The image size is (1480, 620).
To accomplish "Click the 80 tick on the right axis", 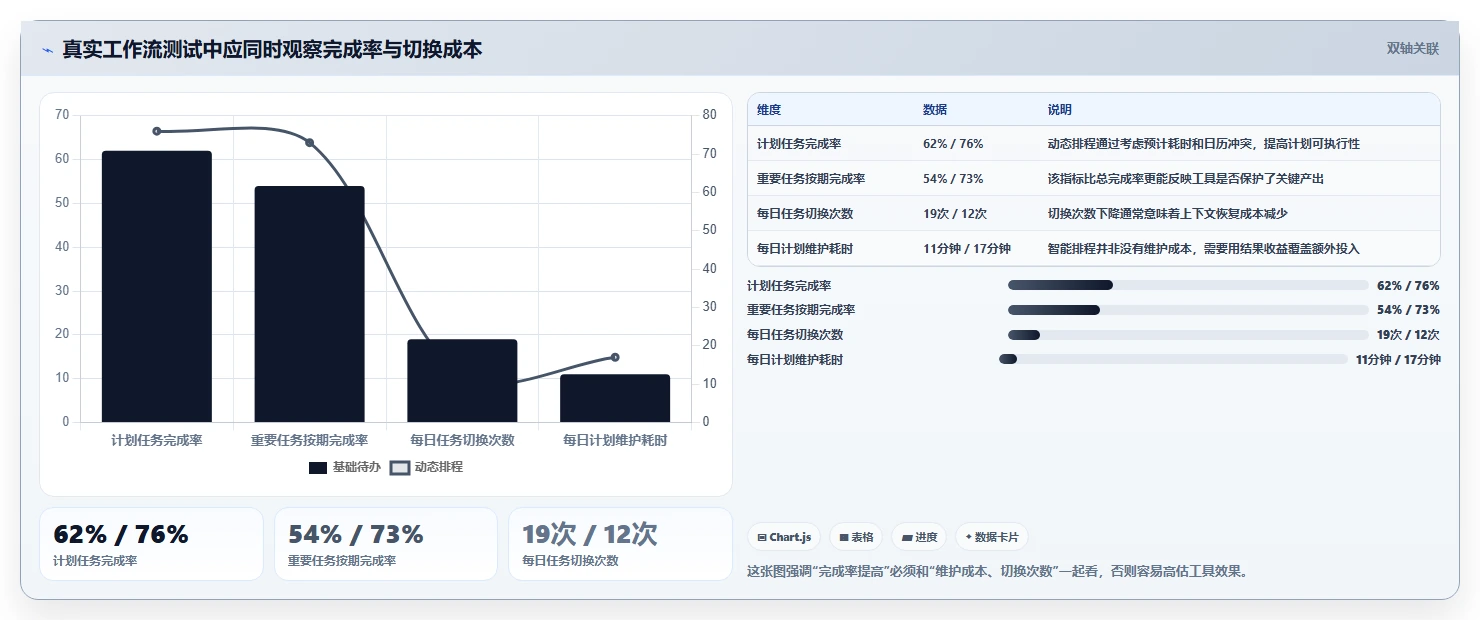I will [x=709, y=115].
